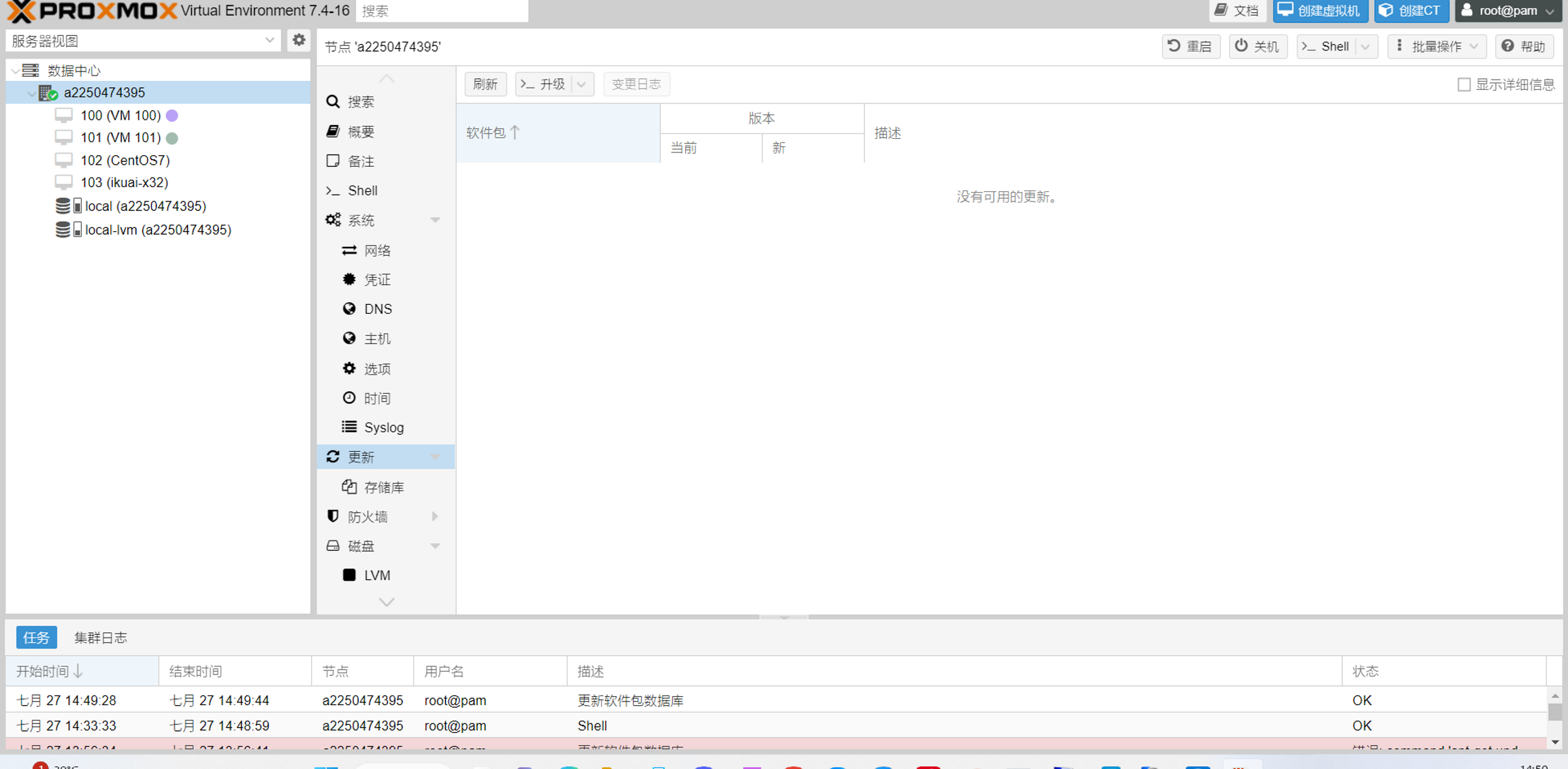Click the gear settings icon beside server view
1568x769 pixels.
pyautogui.click(x=298, y=40)
